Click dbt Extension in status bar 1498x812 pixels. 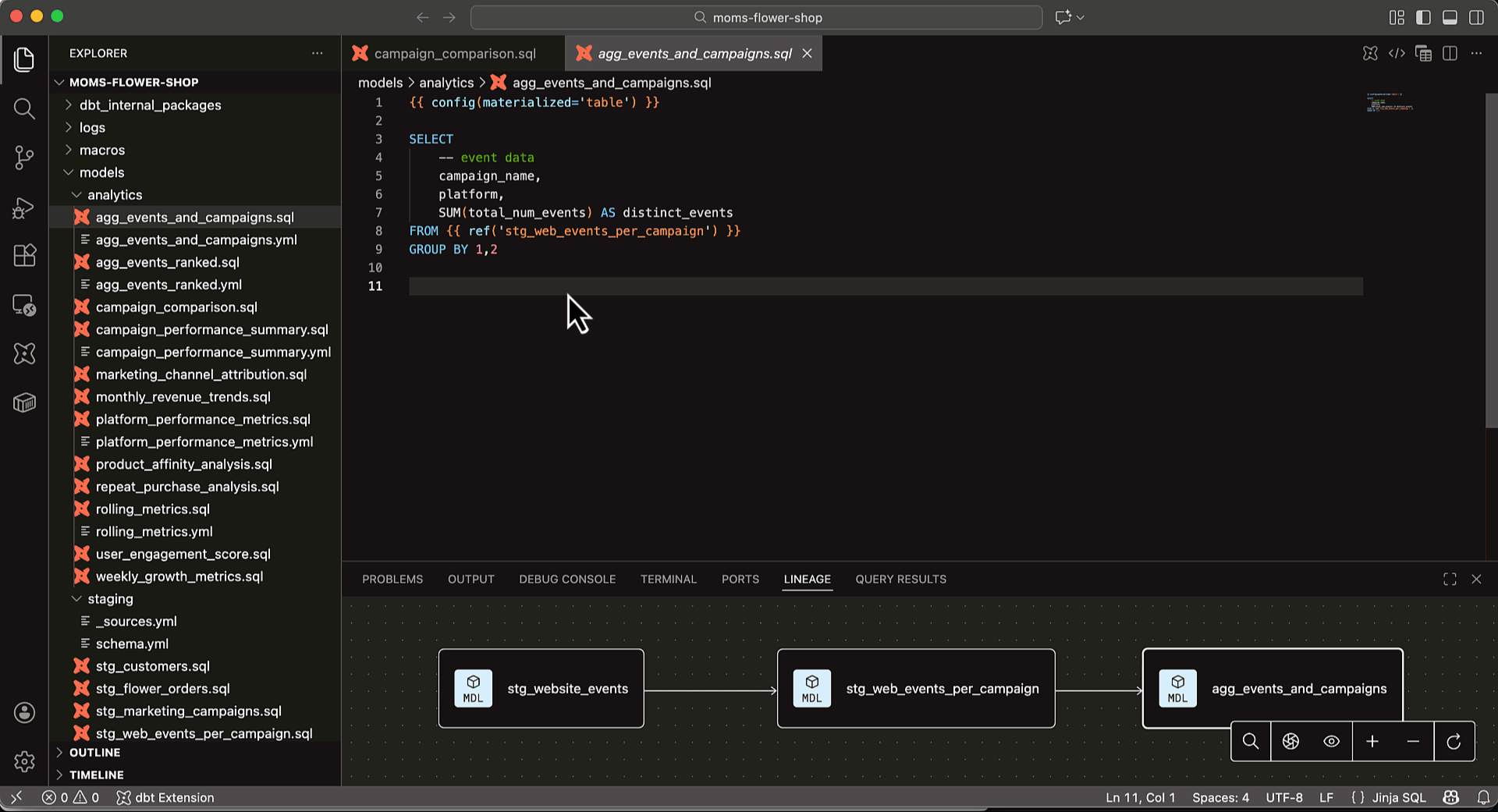coord(165,797)
